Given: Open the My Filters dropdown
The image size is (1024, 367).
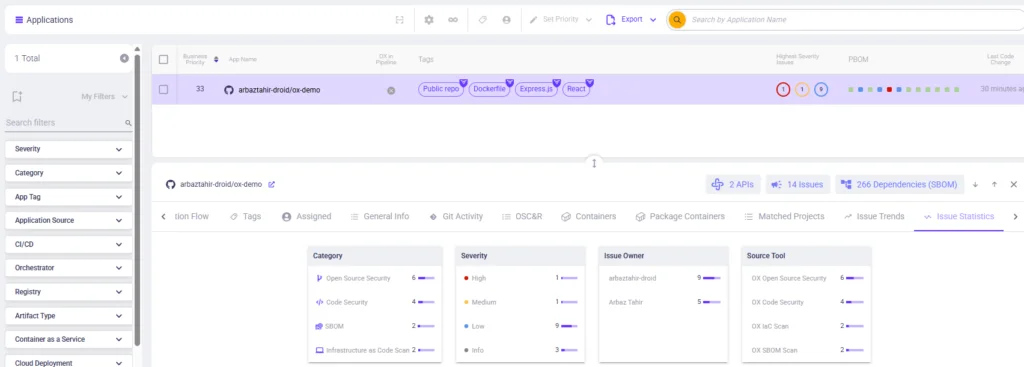Looking at the screenshot, I should tap(104, 97).
